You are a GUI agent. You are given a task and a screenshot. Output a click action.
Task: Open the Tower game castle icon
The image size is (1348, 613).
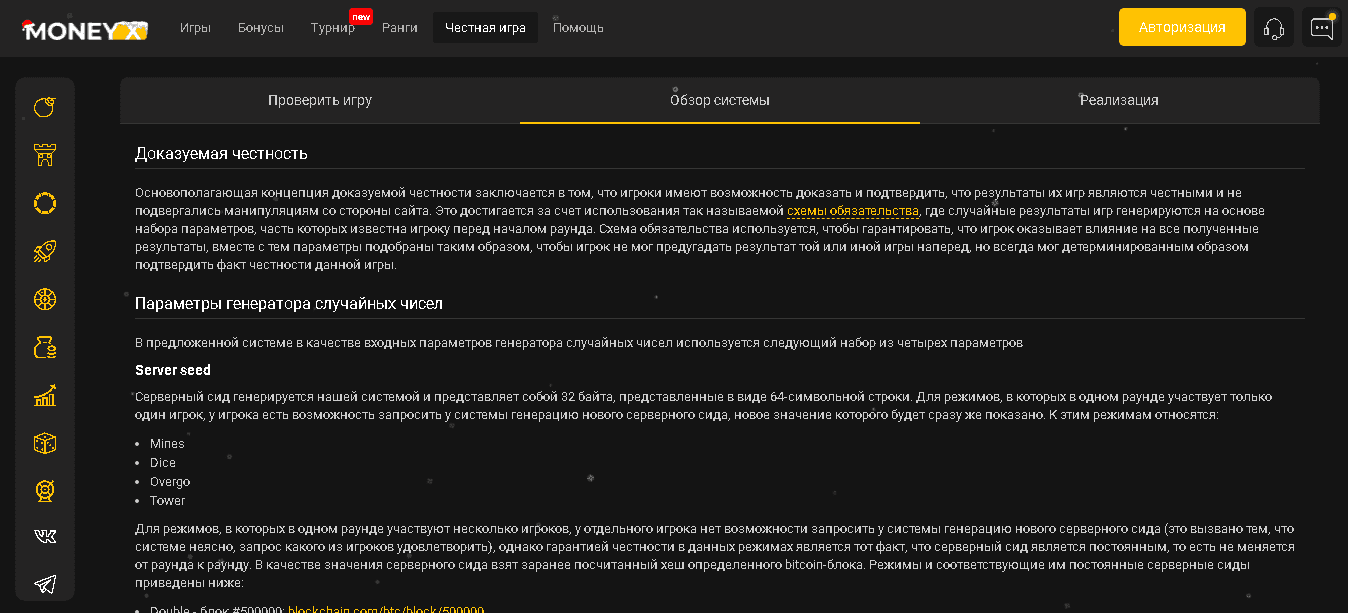(x=45, y=155)
